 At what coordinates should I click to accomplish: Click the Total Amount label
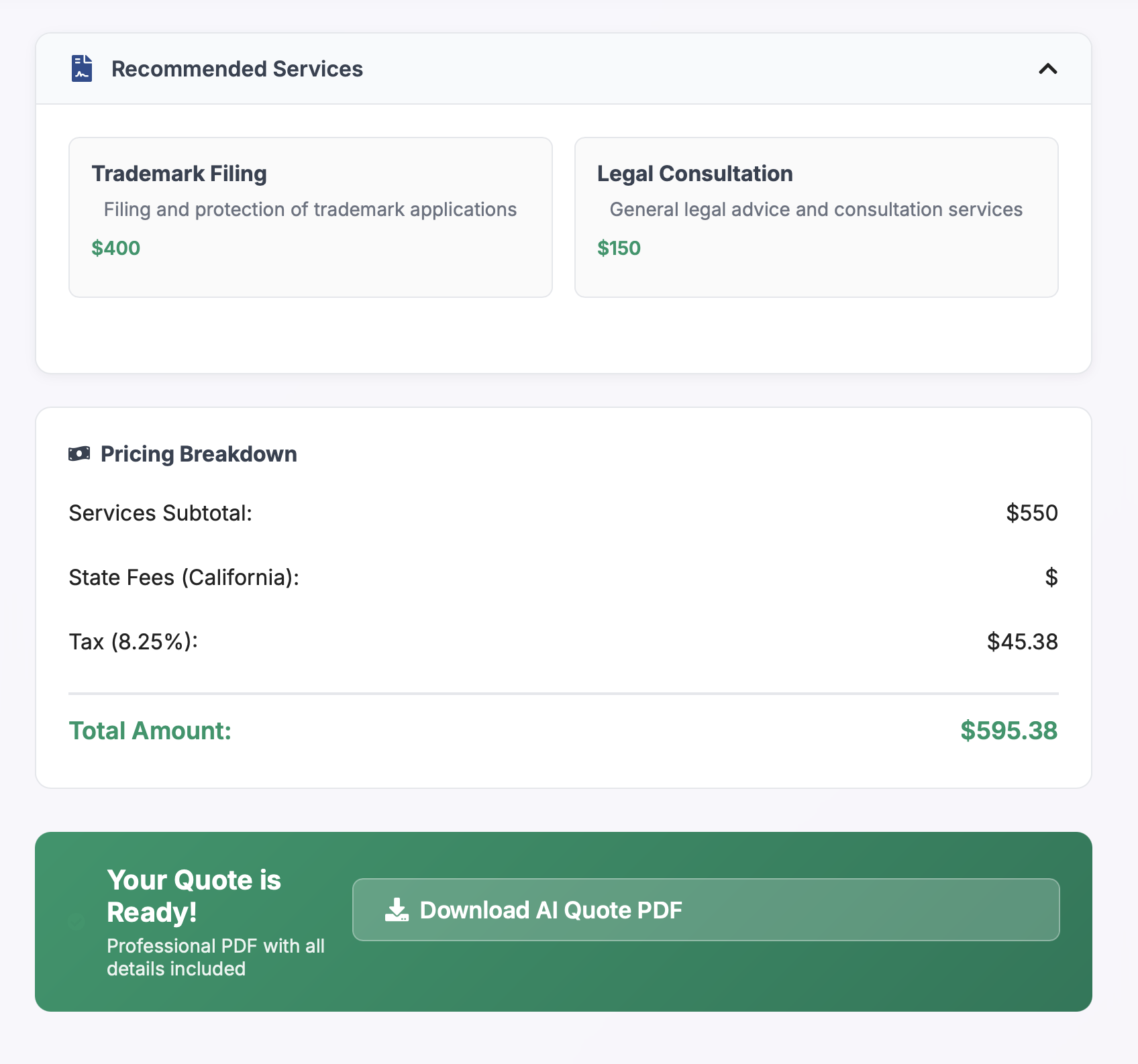(x=150, y=731)
